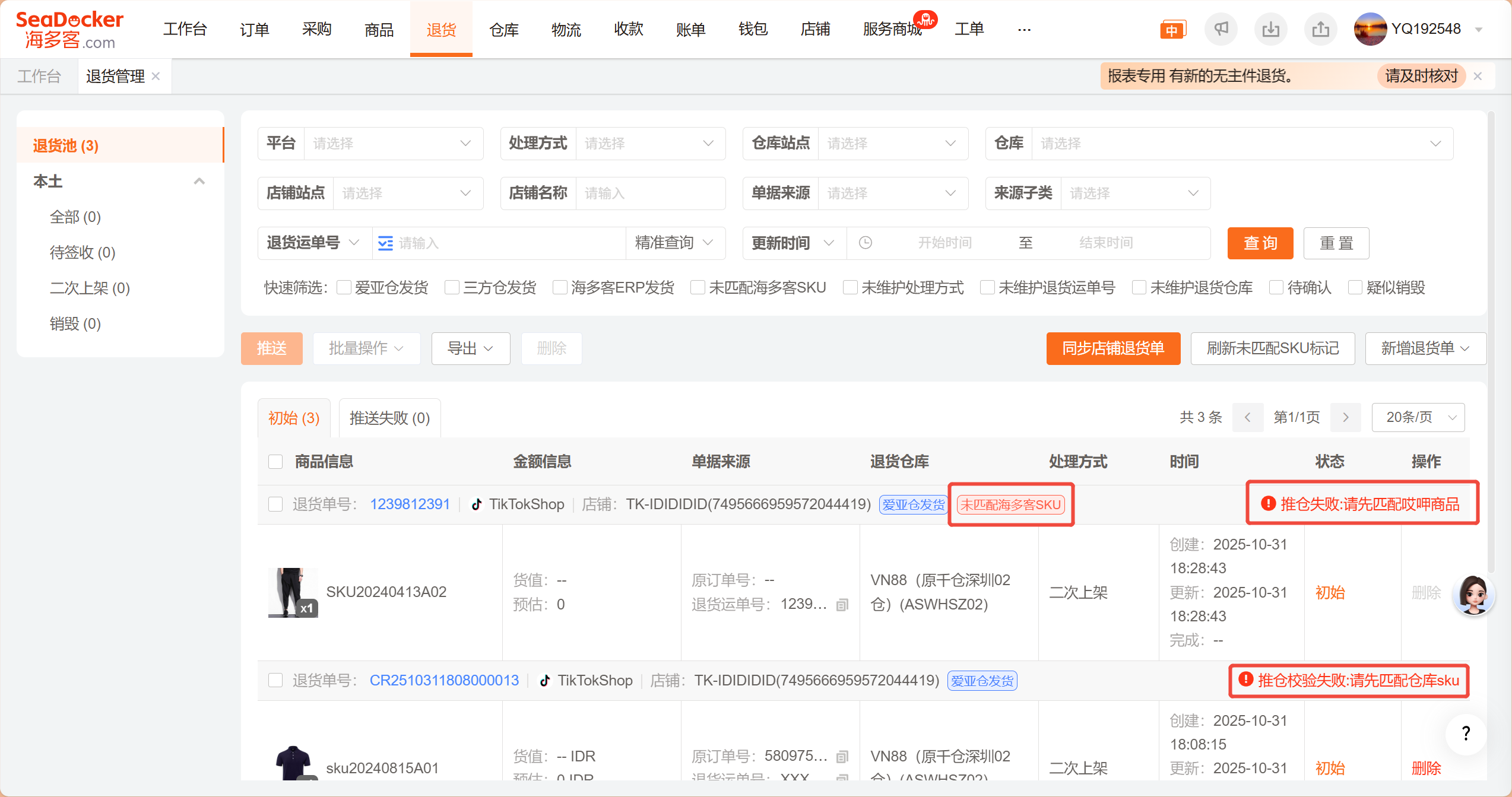Click the language switch 中 icon
This screenshot has width=1512, height=797.
pyautogui.click(x=1172, y=30)
